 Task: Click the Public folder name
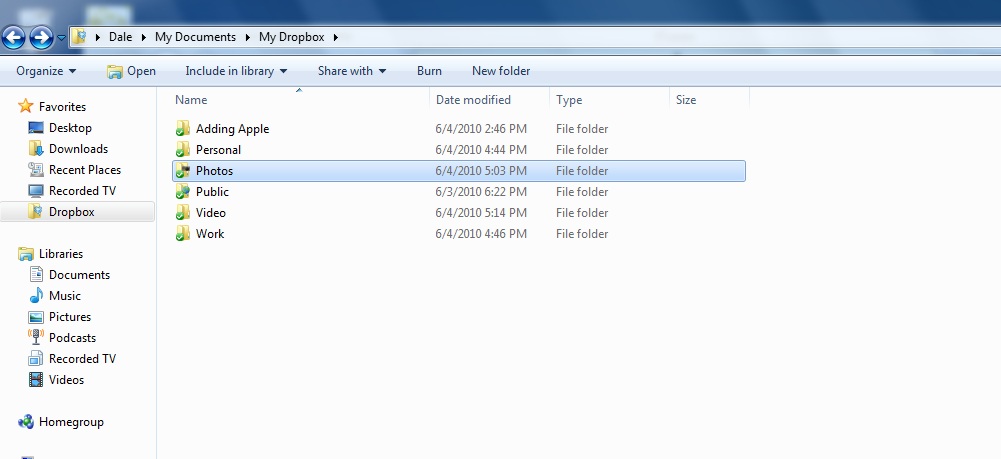point(212,192)
